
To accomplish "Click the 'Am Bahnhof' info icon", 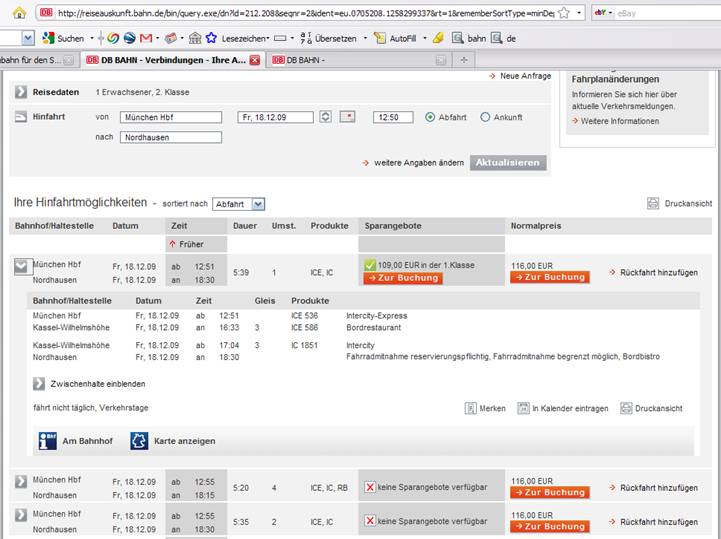I will click(x=47, y=441).
